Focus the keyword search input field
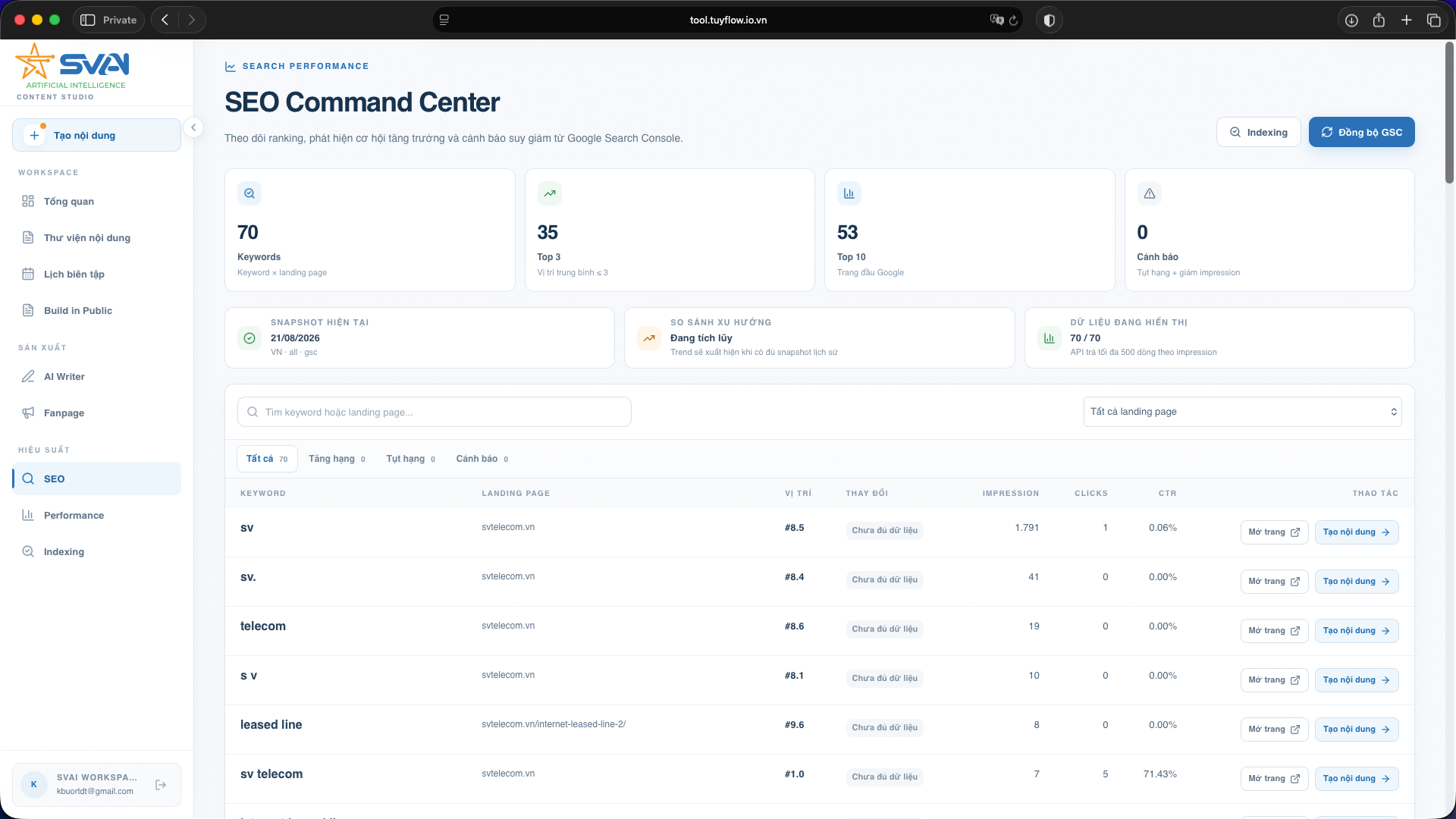This screenshot has height=819, width=1456. pos(435,412)
